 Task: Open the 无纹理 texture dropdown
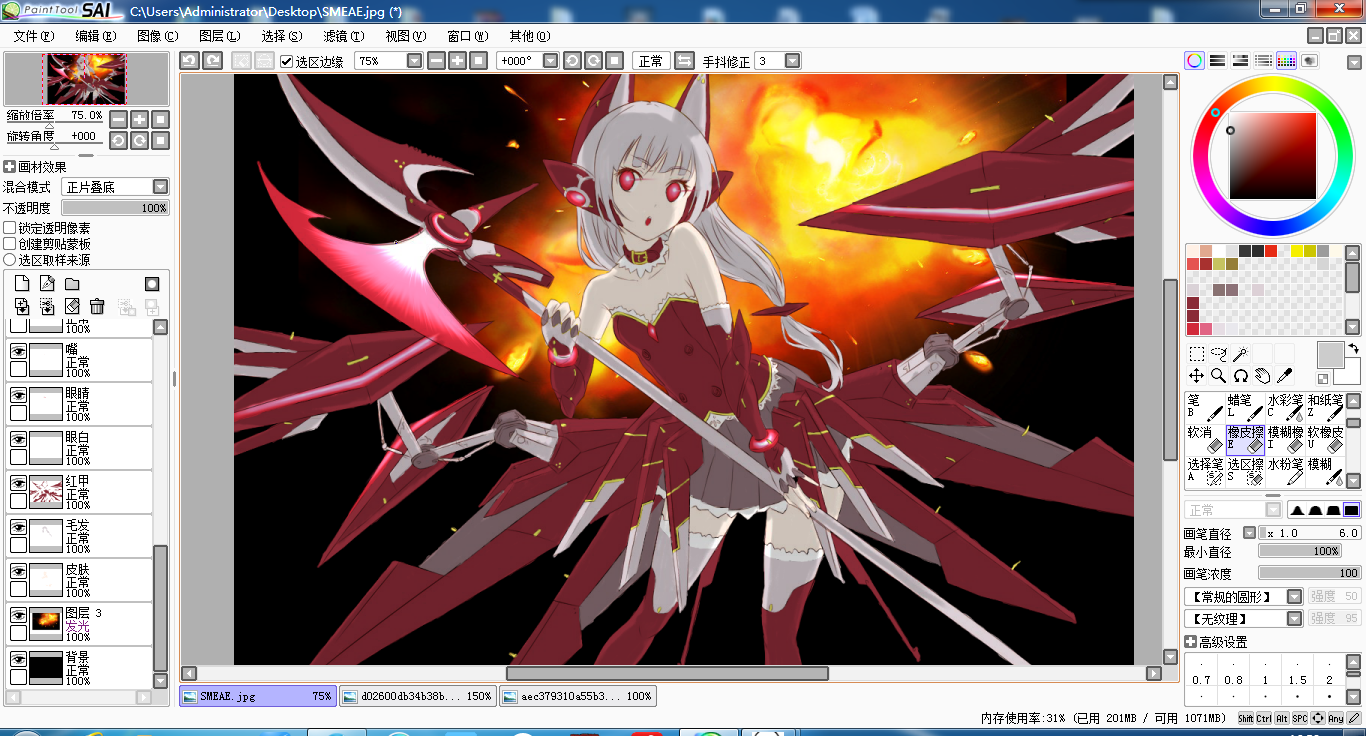[1294, 618]
